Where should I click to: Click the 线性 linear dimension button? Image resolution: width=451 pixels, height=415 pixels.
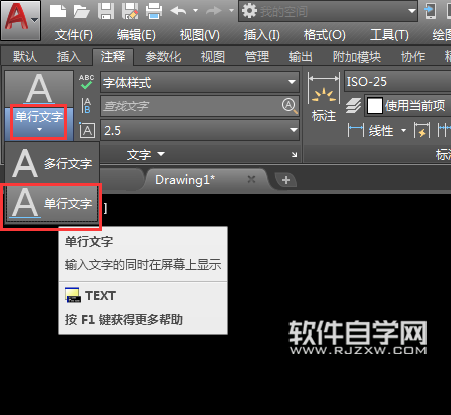(x=370, y=130)
